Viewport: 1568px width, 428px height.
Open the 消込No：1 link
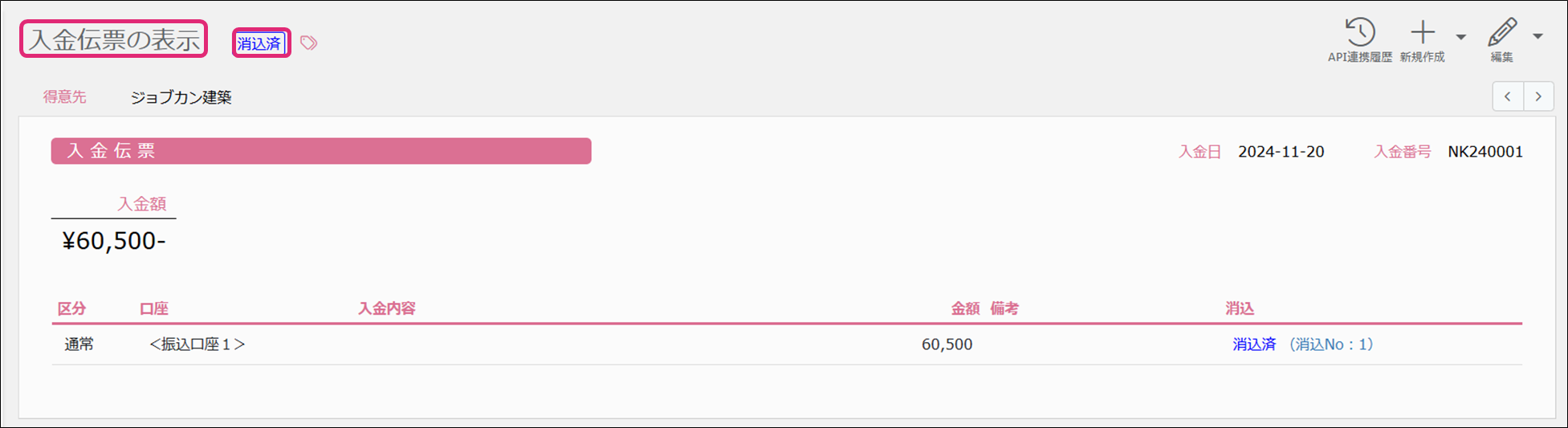pyautogui.click(x=1331, y=344)
